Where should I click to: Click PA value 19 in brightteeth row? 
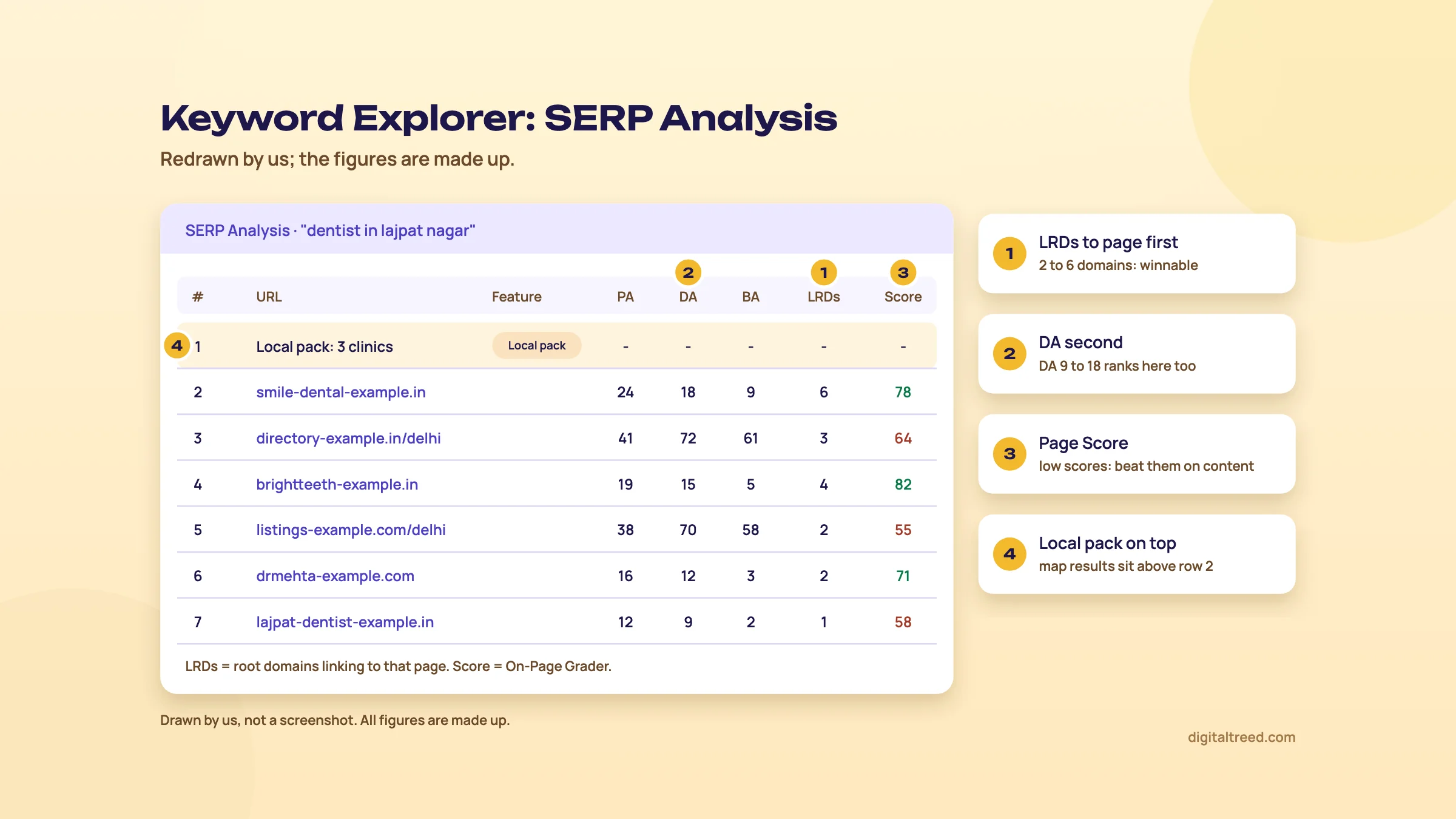(x=625, y=484)
